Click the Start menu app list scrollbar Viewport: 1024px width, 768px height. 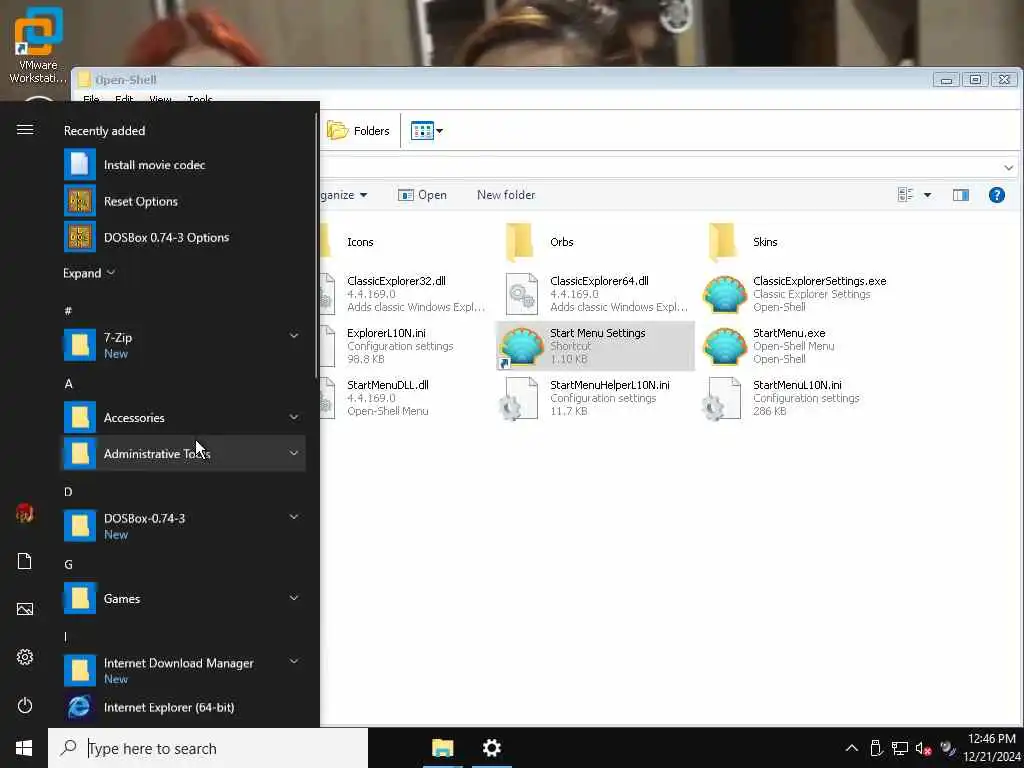[x=316, y=246]
